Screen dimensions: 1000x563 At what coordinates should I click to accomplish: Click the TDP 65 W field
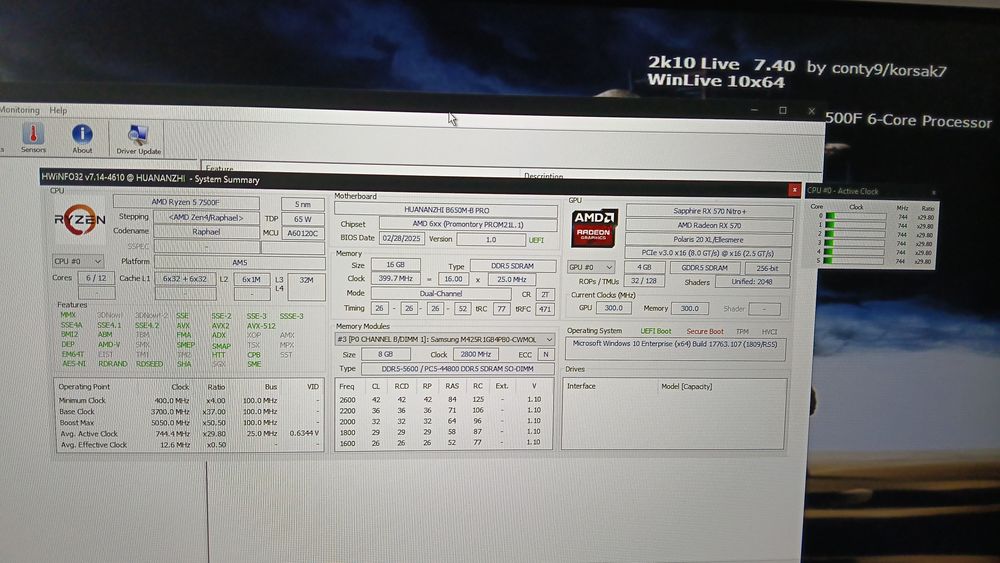(302, 219)
